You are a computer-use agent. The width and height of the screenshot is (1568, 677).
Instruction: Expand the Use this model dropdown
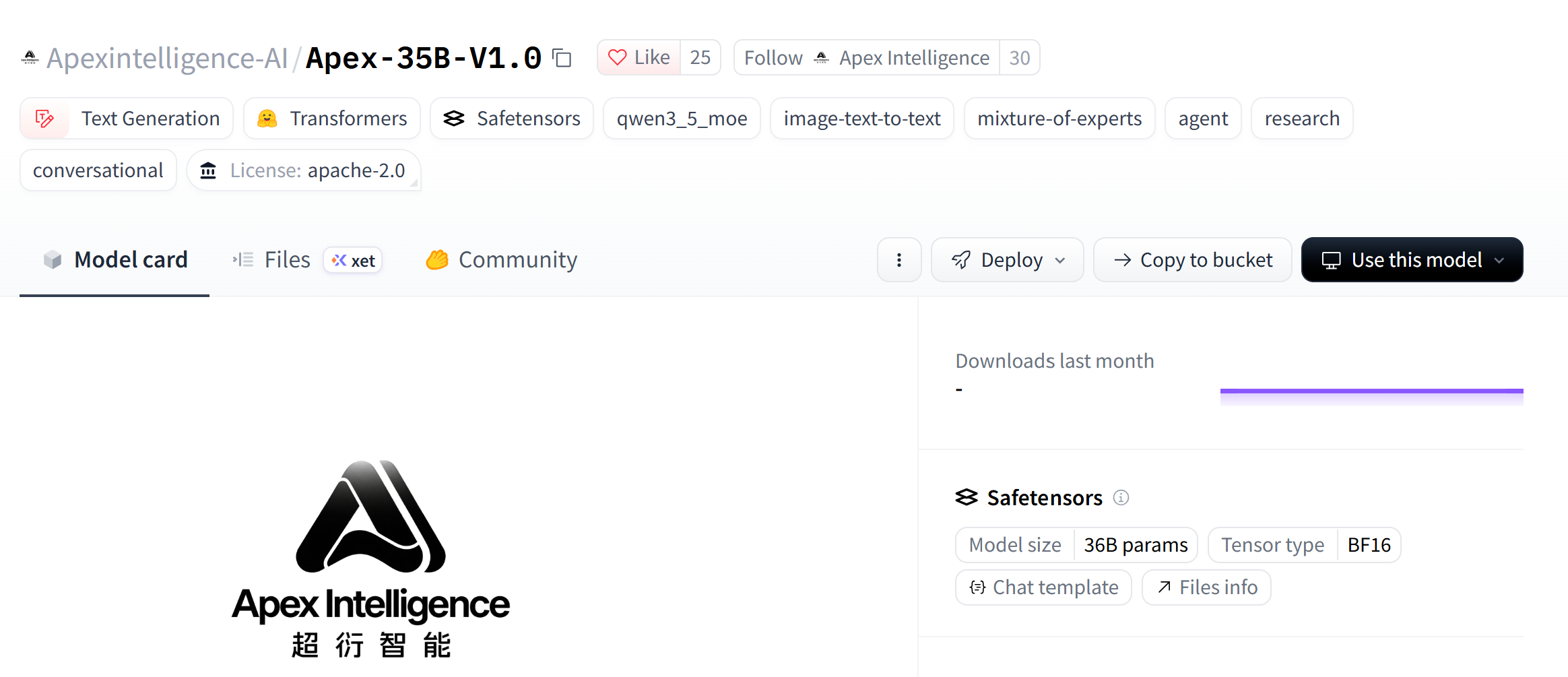[1412, 260]
